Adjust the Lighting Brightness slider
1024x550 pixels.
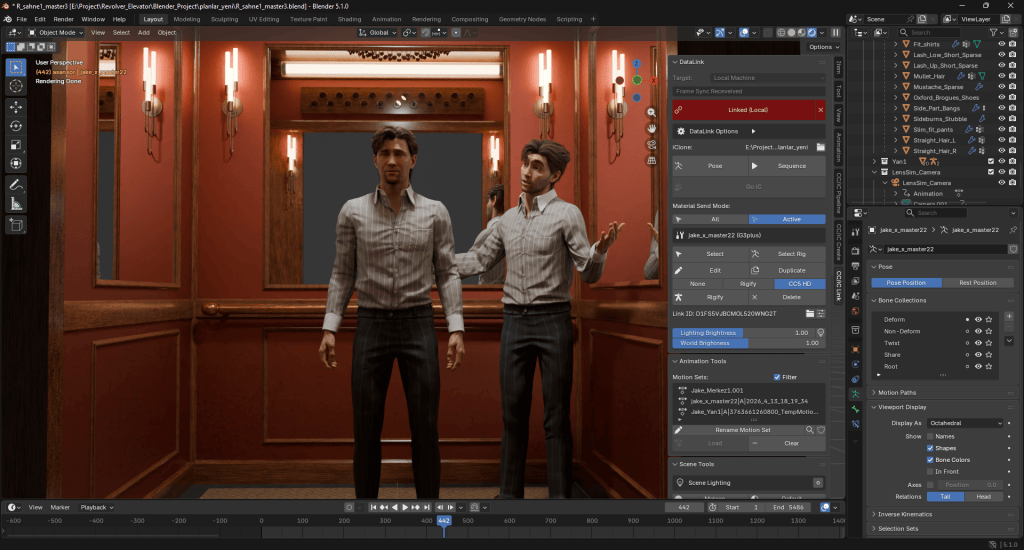pyautogui.click(x=743, y=332)
